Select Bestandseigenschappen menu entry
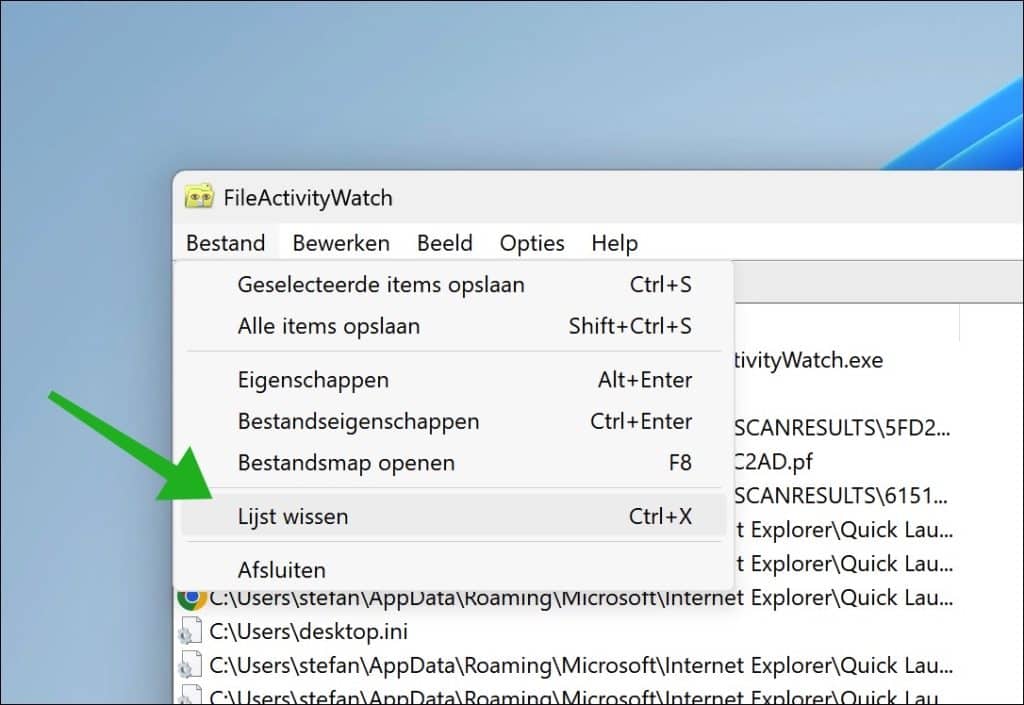This screenshot has width=1024, height=705. click(x=454, y=421)
